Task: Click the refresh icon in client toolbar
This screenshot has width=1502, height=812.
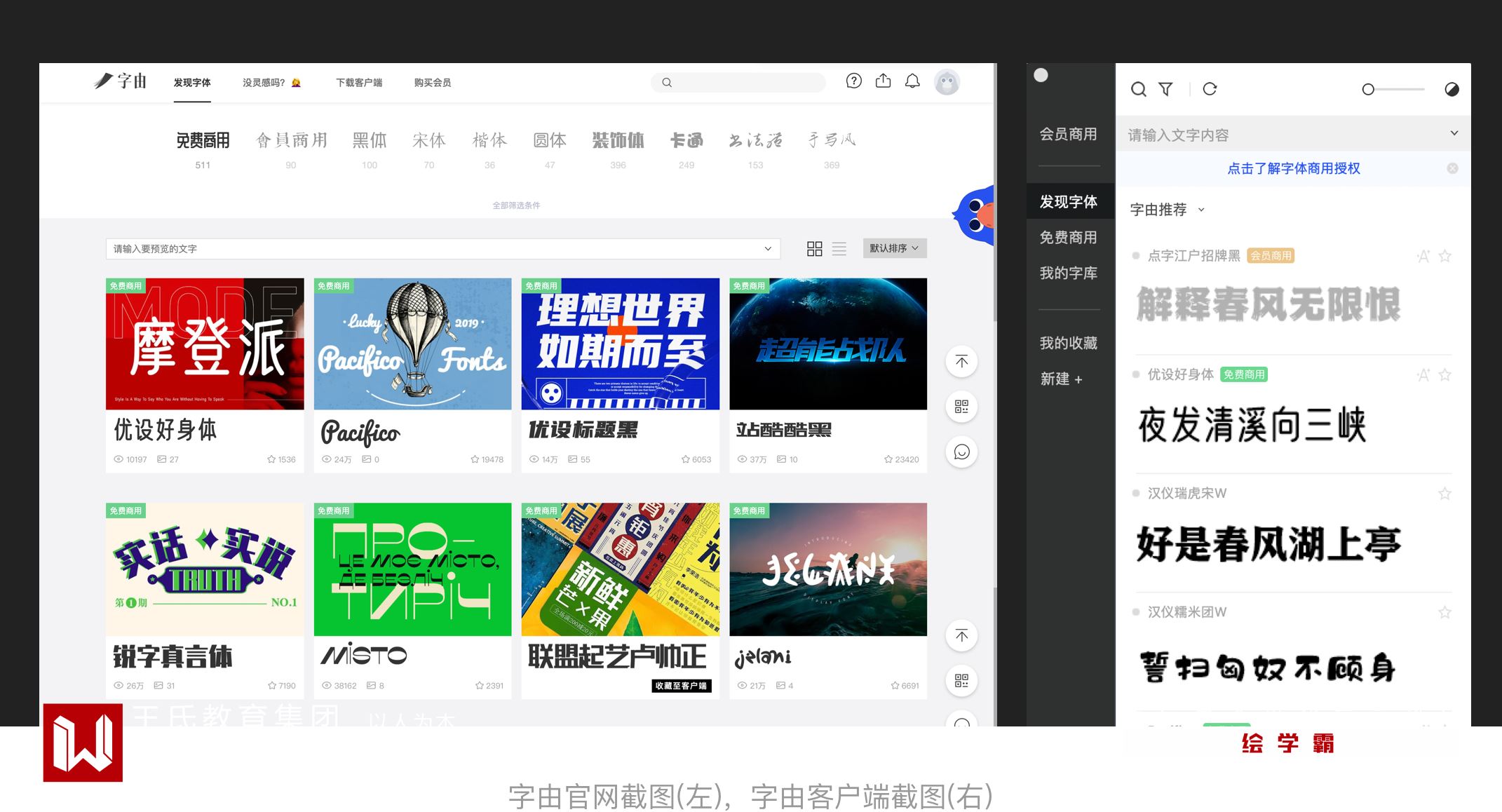Action: pos(1210,89)
